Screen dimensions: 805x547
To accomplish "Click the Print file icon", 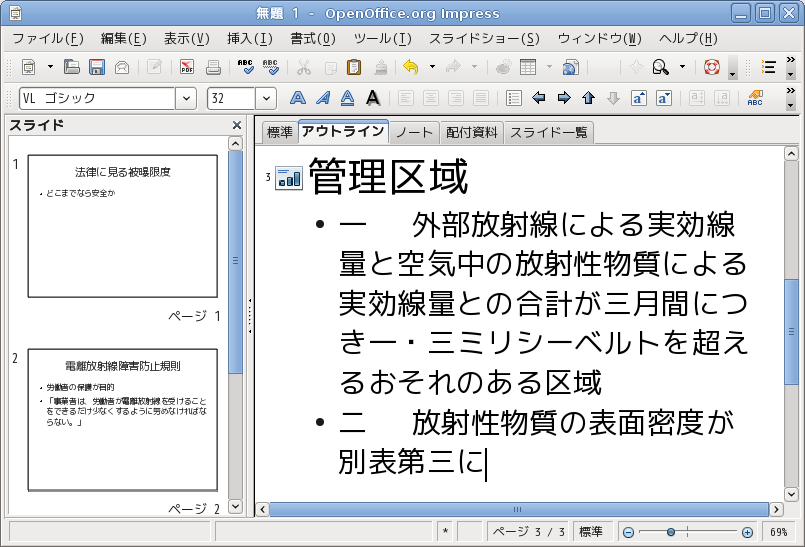I will (213, 68).
